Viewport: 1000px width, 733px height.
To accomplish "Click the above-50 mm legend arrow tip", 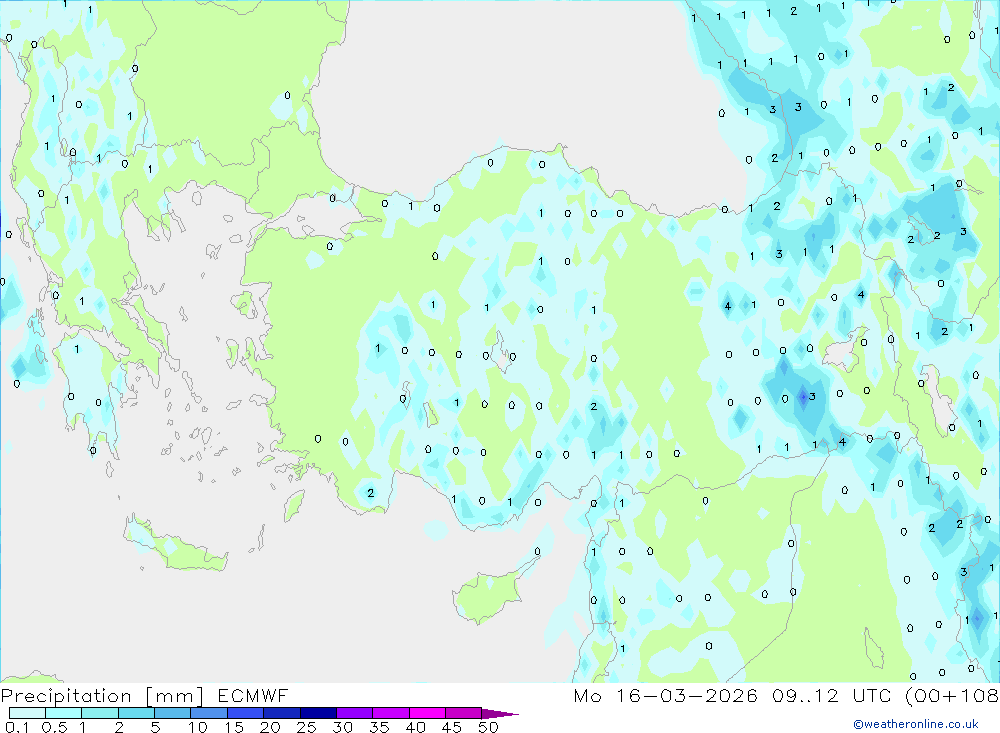I will point(500,714).
